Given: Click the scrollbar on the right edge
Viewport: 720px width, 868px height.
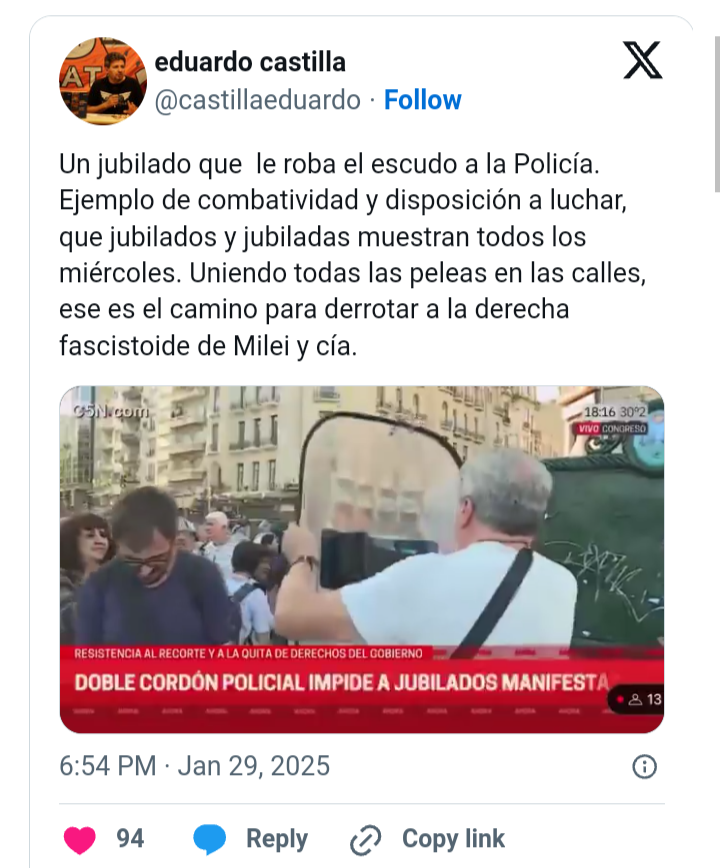Looking at the screenshot, I should [717, 113].
